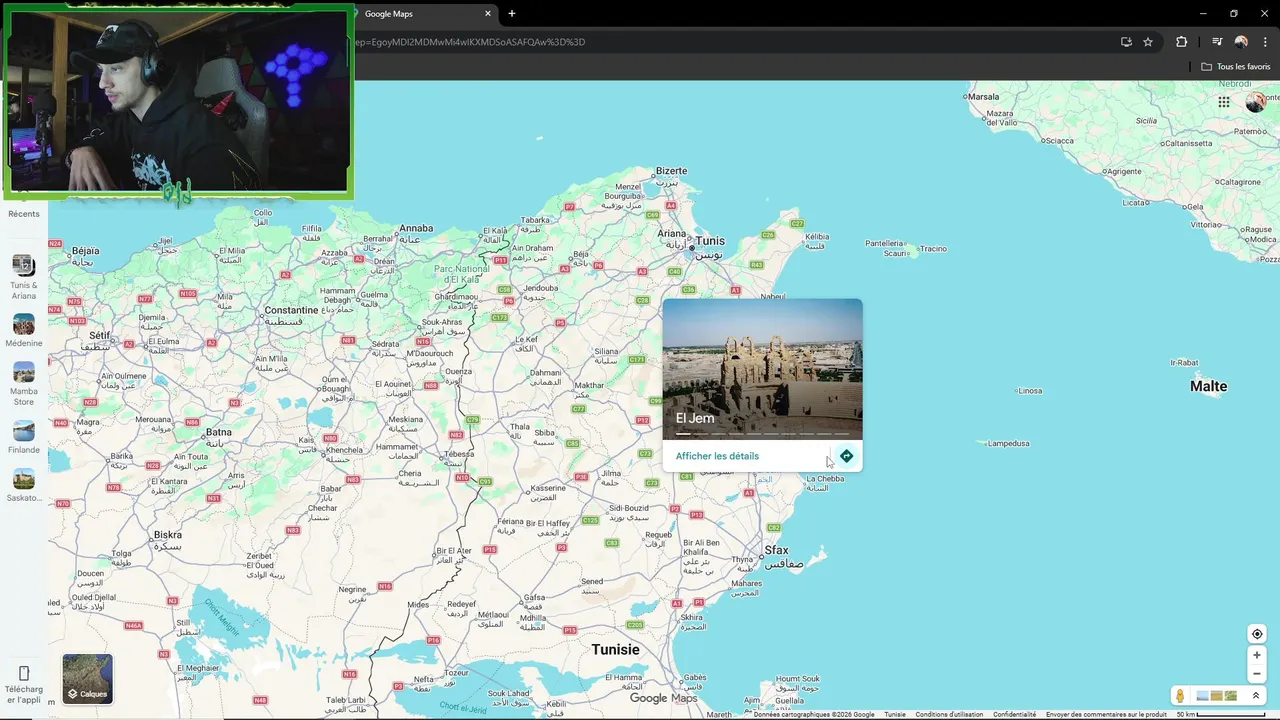Click the Google account avatar on the map
This screenshot has height=720, width=1280.
pyautogui.click(x=1255, y=102)
